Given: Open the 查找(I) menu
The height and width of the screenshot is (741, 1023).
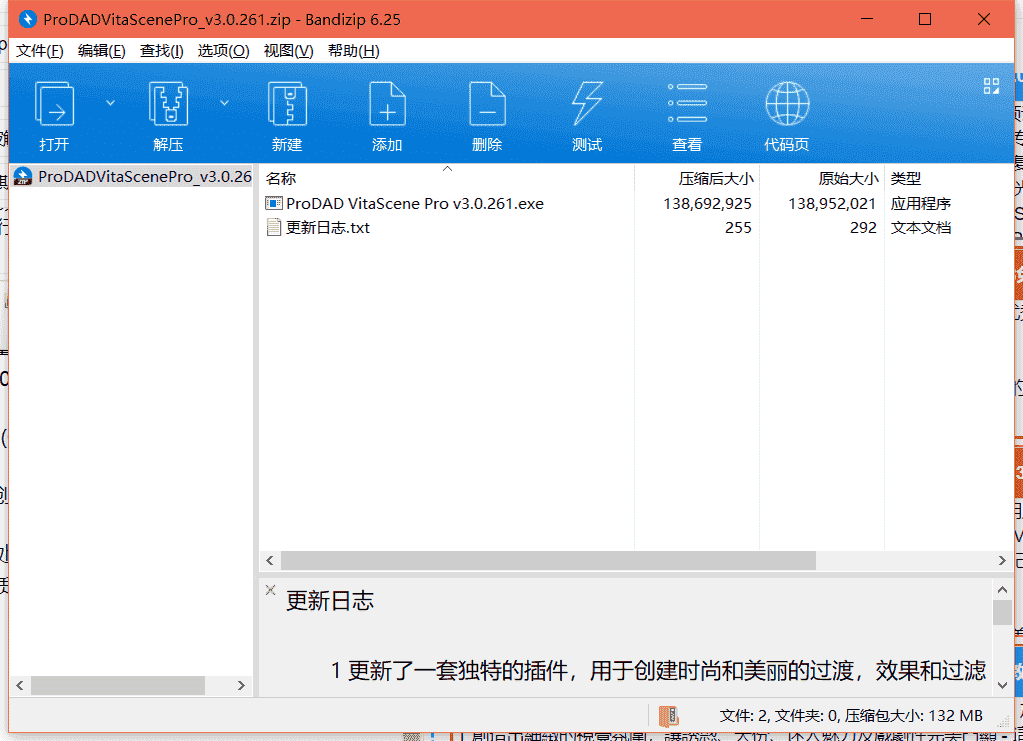Looking at the screenshot, I should [x=161, y=51].
